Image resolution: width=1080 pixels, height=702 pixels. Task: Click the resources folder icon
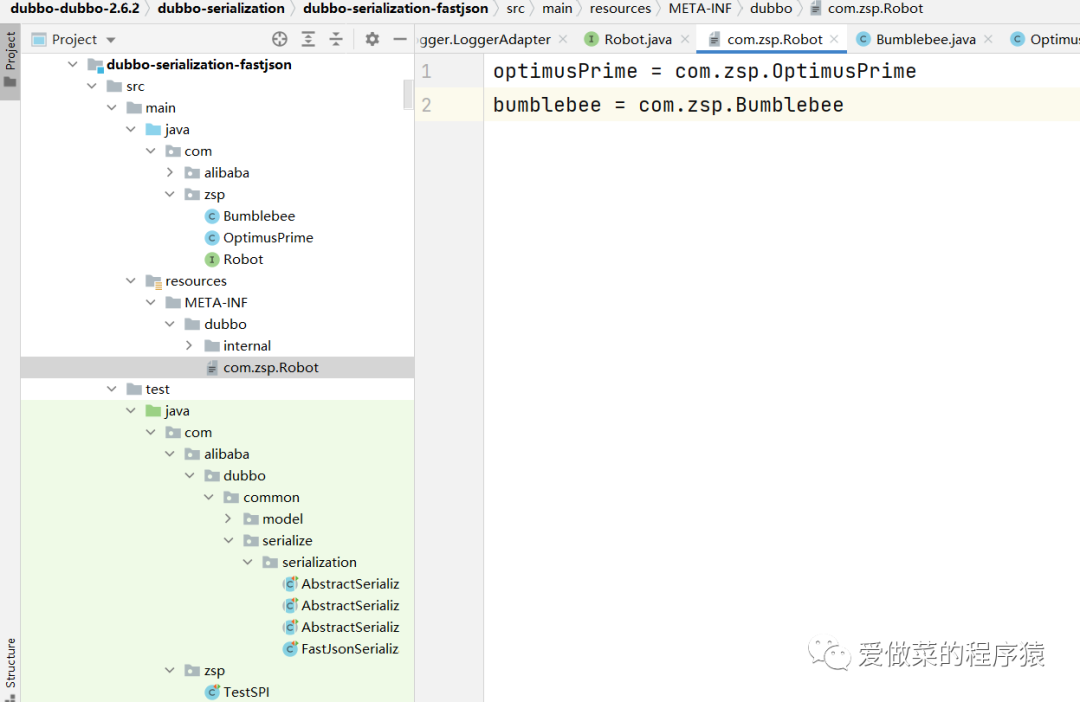154,281
